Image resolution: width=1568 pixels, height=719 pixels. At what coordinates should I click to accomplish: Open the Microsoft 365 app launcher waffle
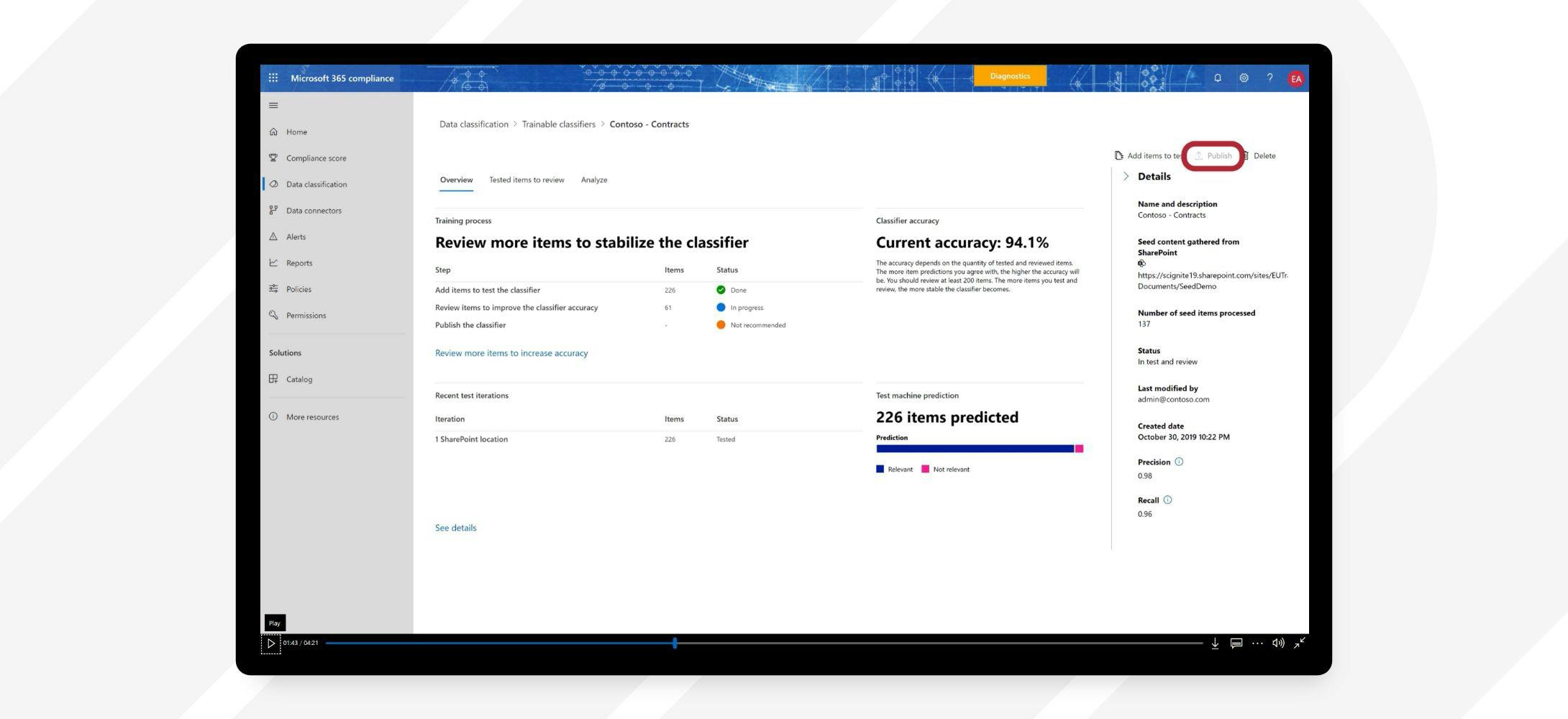[273, 77]
